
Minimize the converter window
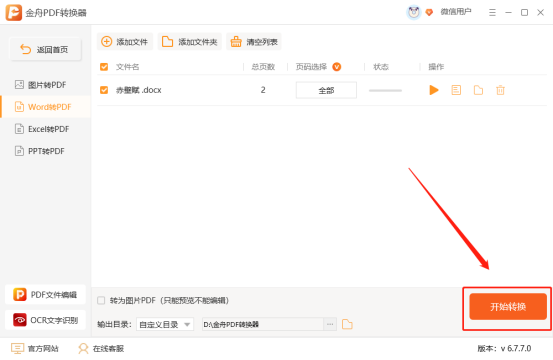click(x=508, y=13)
